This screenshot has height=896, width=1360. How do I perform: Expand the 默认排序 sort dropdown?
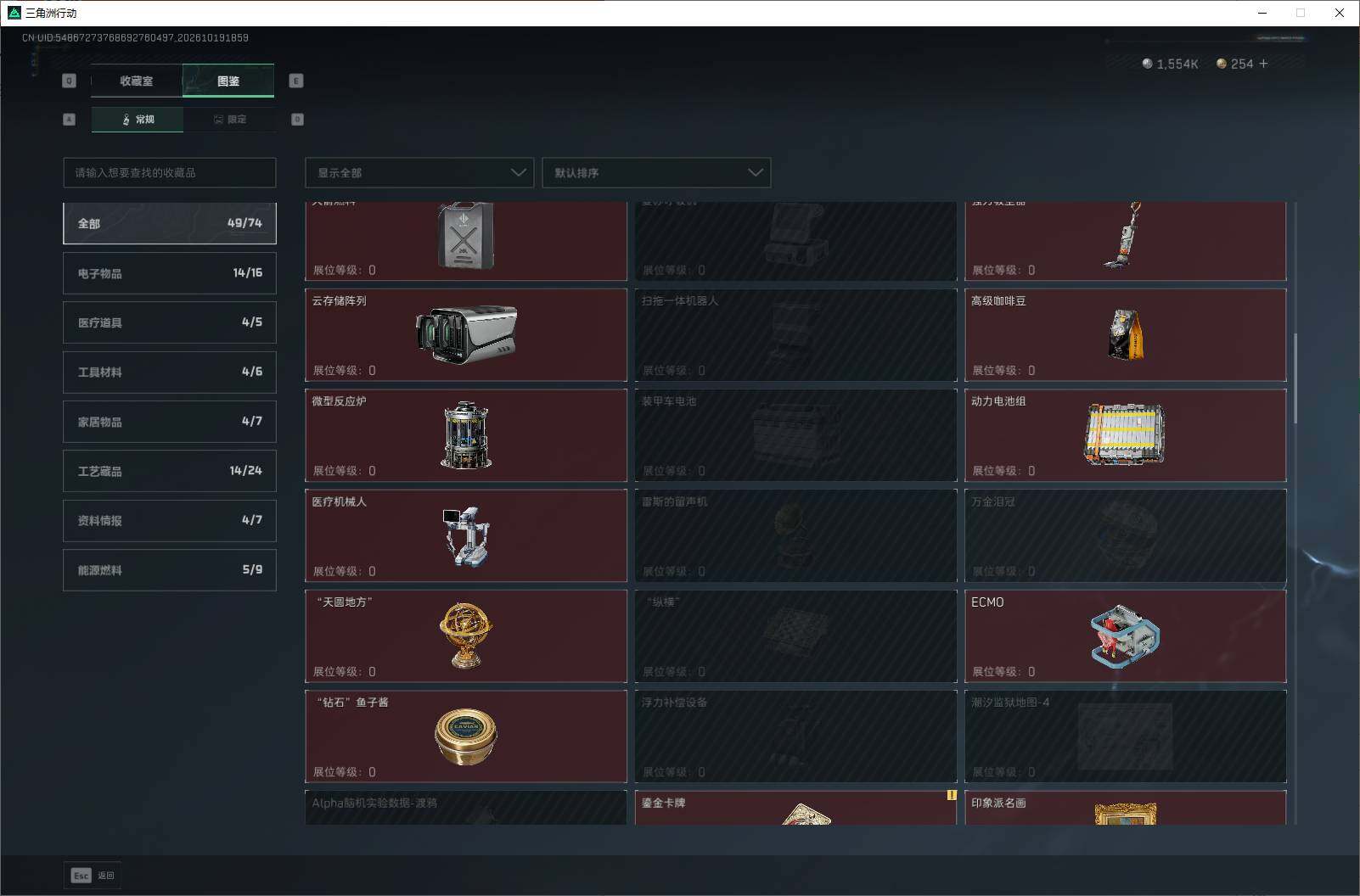point(656,172)
